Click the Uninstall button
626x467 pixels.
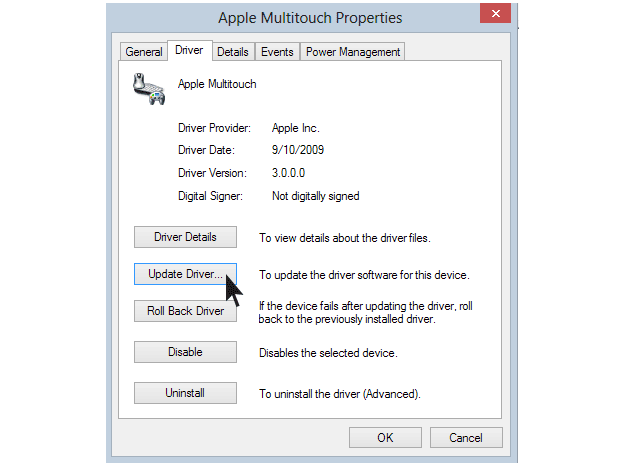pos(185,393)
